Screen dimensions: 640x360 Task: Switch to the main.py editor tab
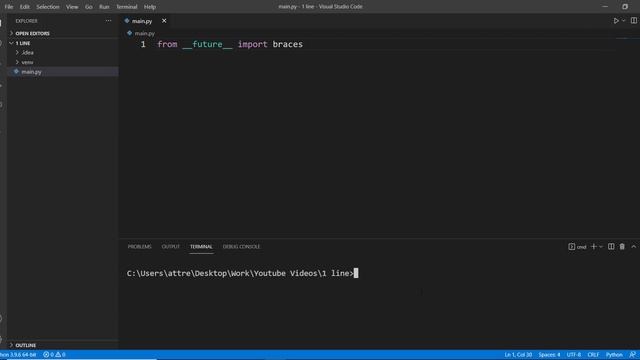pos(142,21)
